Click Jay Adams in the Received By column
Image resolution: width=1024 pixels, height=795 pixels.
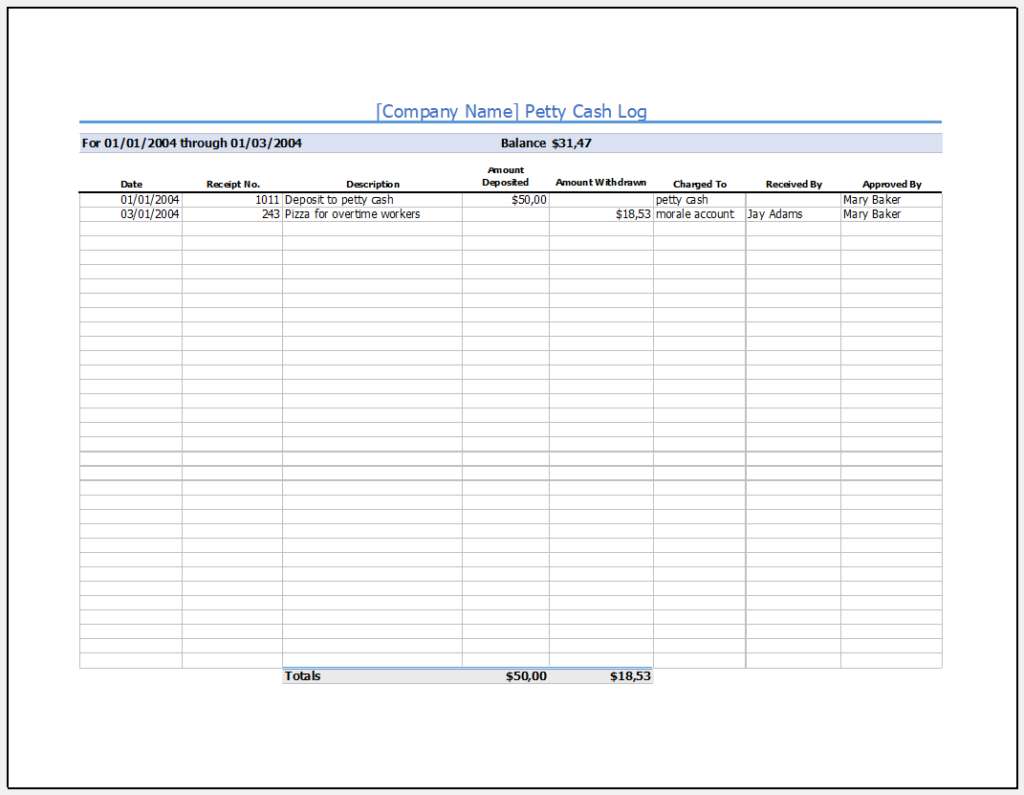pyautogui.click(x=774, y=214)
